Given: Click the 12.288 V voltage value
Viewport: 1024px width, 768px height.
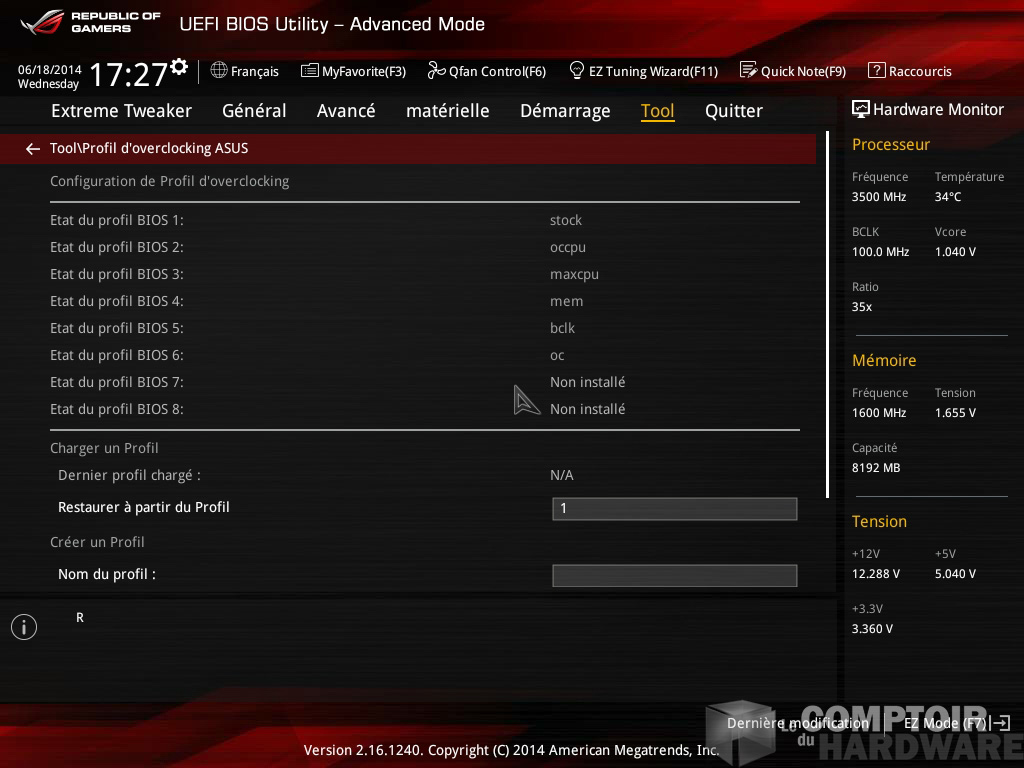Looking at the screenshot, I should 876,574.
